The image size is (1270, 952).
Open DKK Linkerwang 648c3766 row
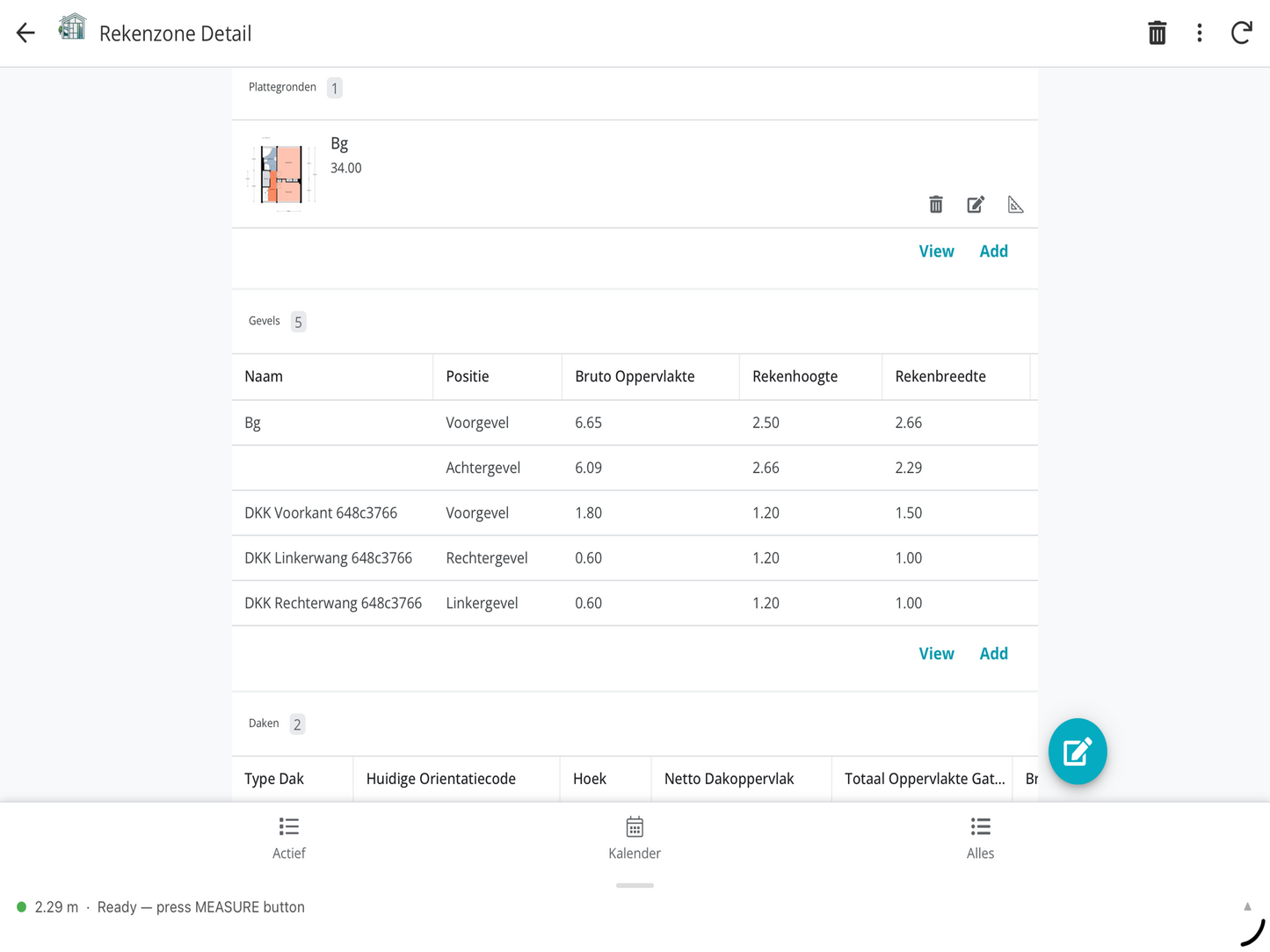(635, 558)
